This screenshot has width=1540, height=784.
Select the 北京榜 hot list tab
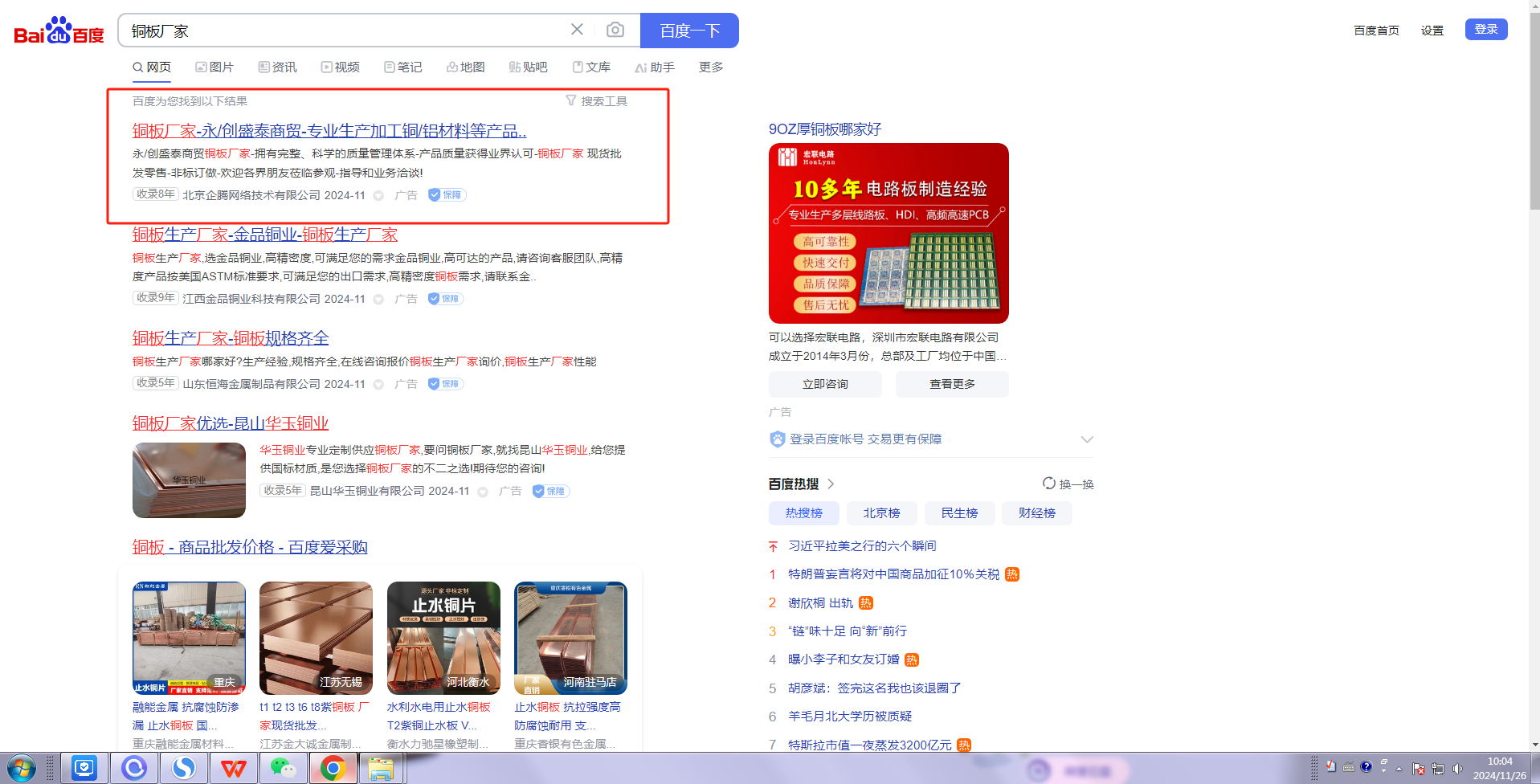882,513
